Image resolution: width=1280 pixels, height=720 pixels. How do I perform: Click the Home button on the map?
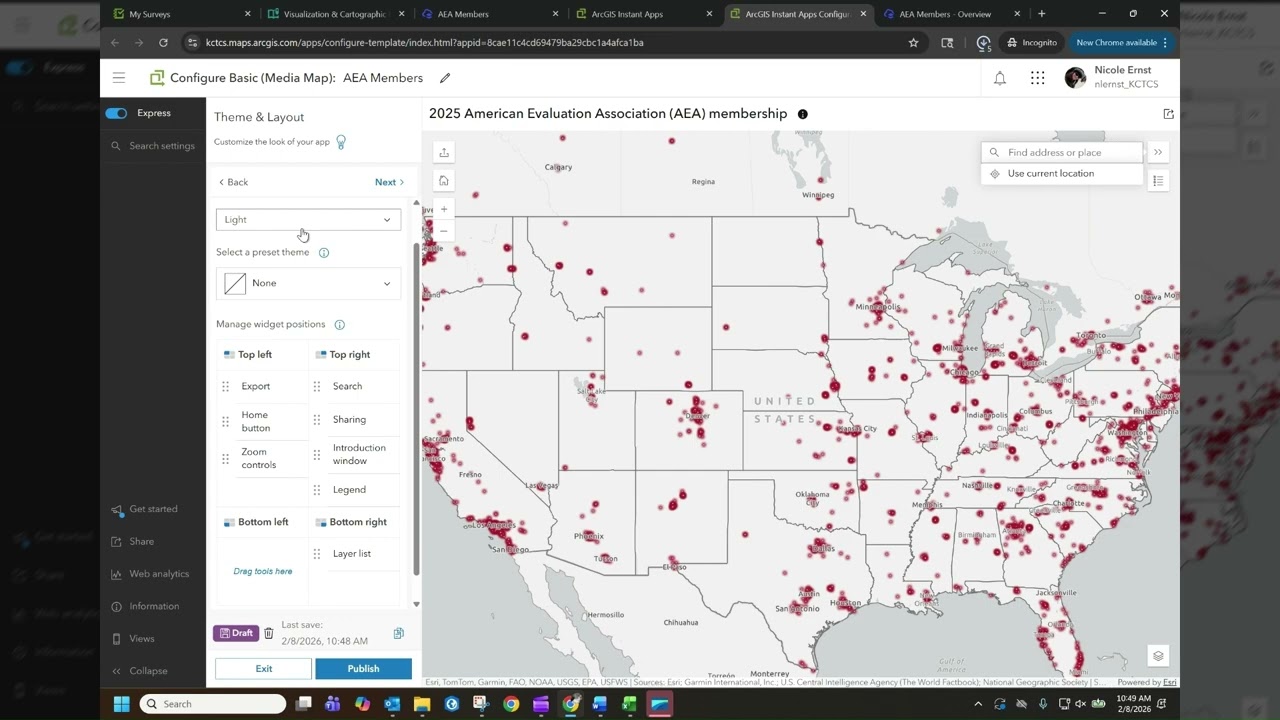click(444, 181)
